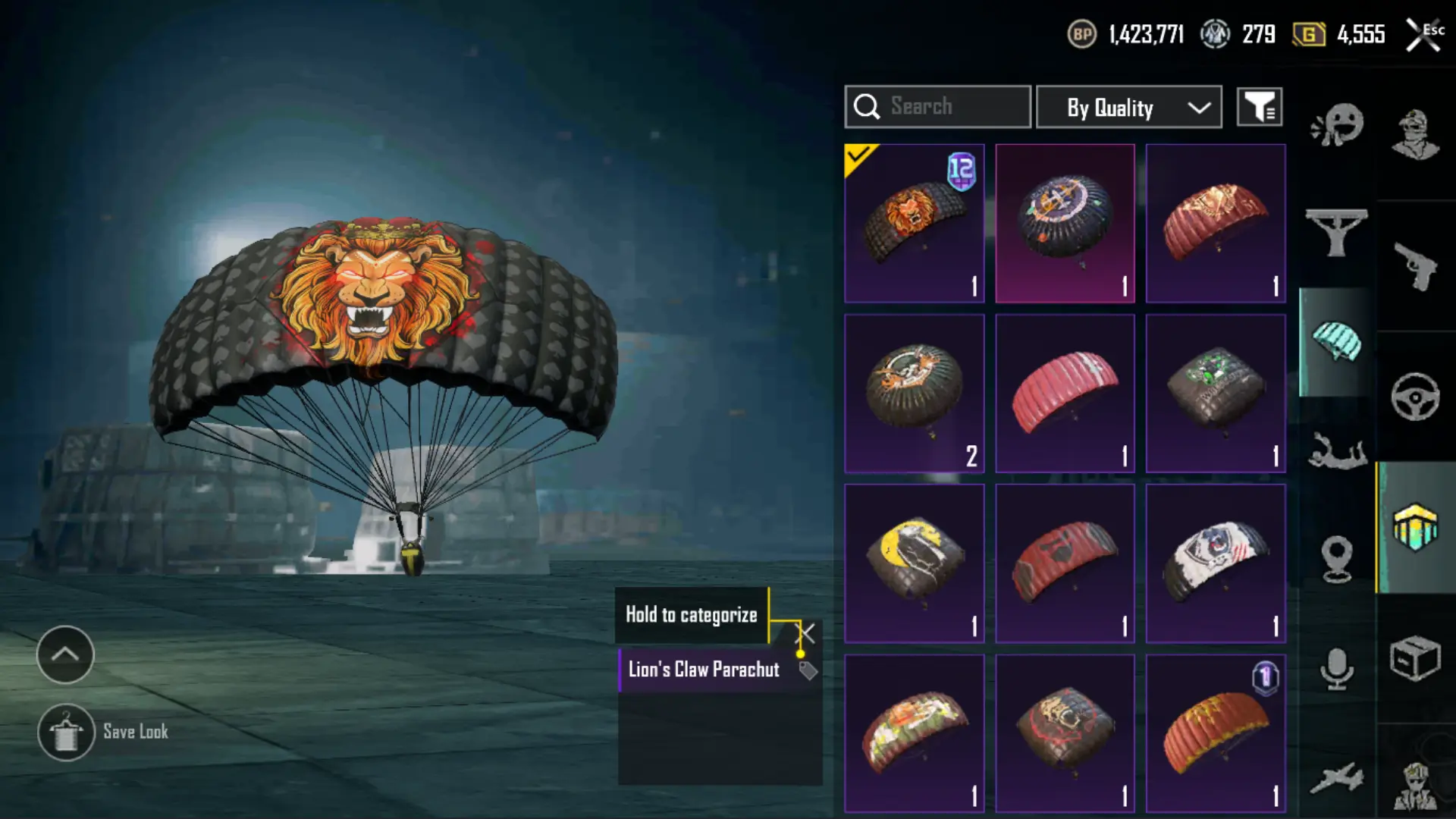Select the parachute category icon

tap(1337, 341)
